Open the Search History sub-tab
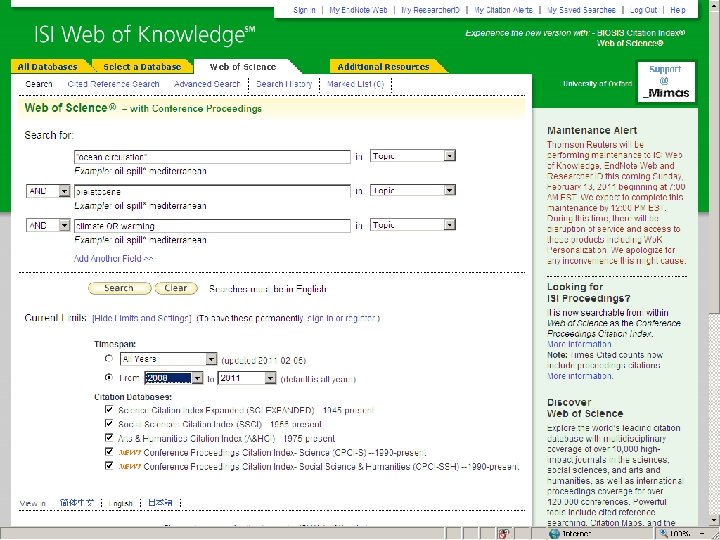 click(x=284, y=84)
